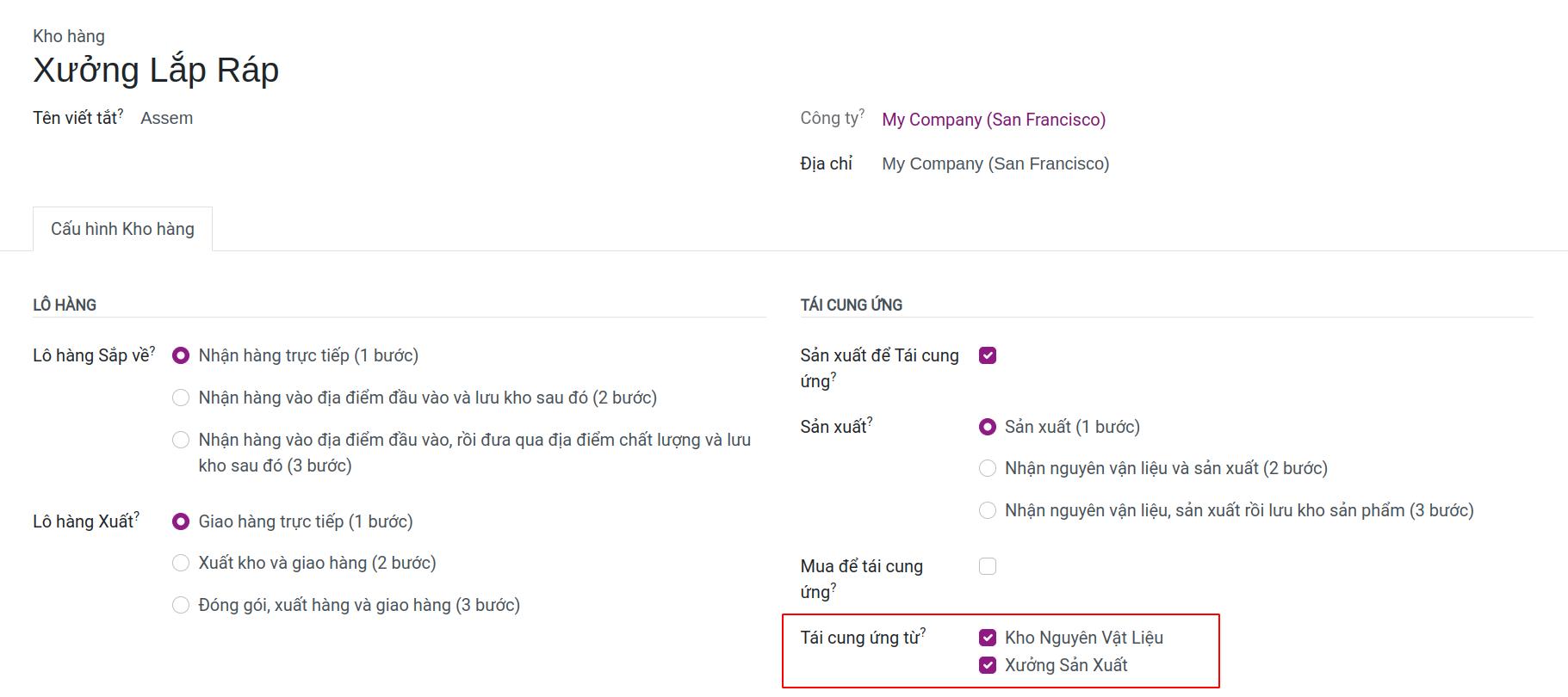Select Đóng gói, xuất hàng và giao hàng option
Viewport: 1568px width, 697px height.
point(180,605)
